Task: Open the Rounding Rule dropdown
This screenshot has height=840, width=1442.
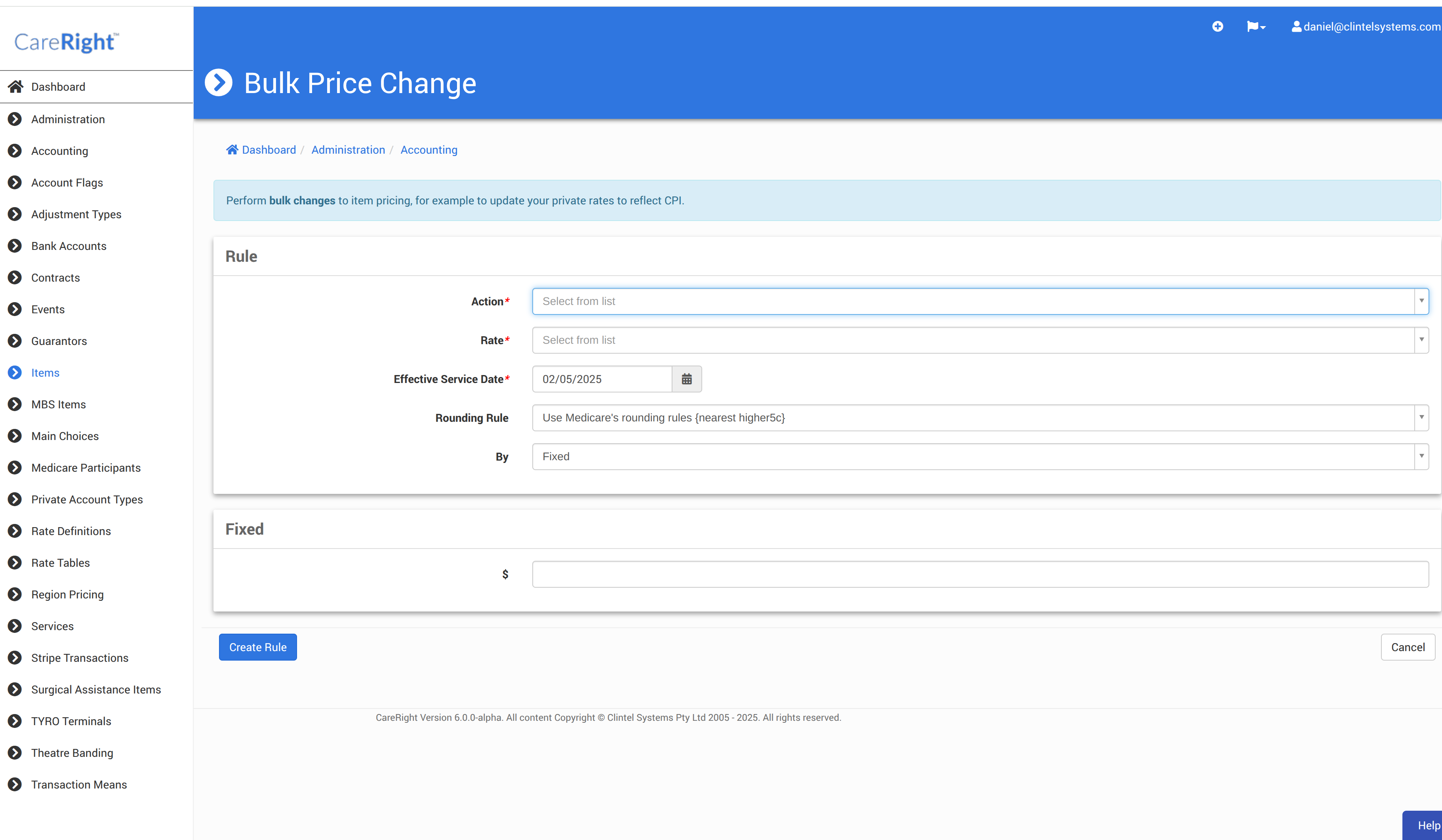Action: [x=980, y=418]
